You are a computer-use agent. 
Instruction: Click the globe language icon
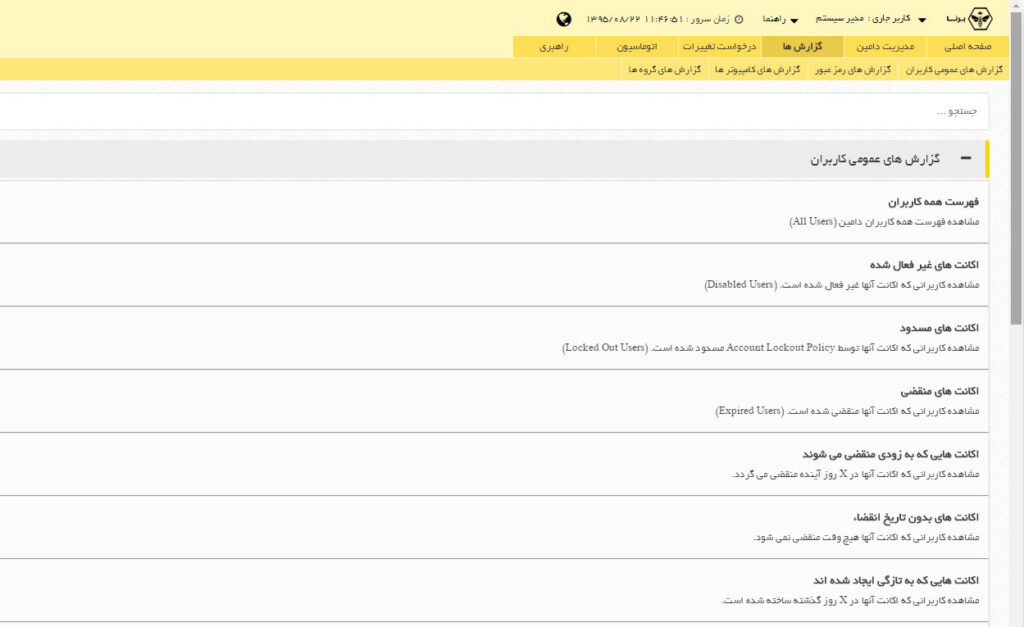coord(564,19)
